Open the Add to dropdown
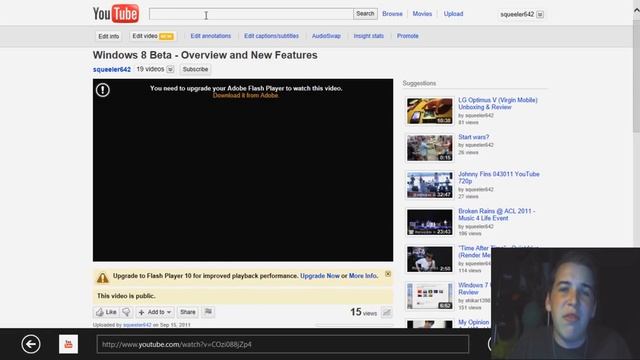This screenshot has height=360, width=640. click(x=155, y=312)
